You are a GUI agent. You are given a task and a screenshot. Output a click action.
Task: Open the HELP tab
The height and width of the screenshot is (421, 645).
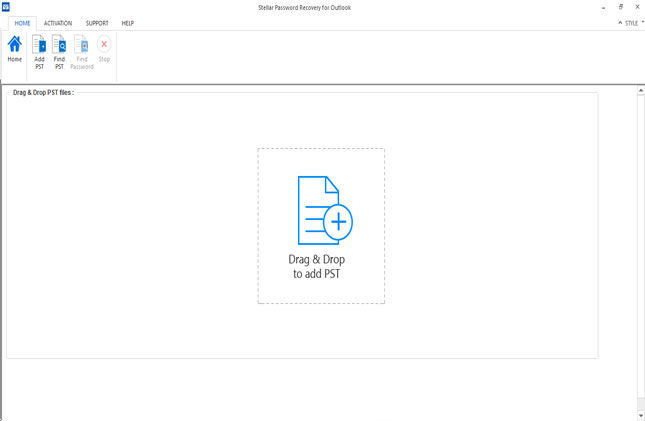[128, 23]
